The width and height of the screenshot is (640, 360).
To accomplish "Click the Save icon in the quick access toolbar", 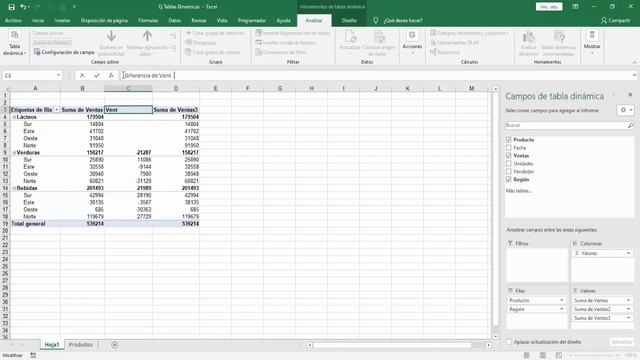I will (x=11, y=7).
